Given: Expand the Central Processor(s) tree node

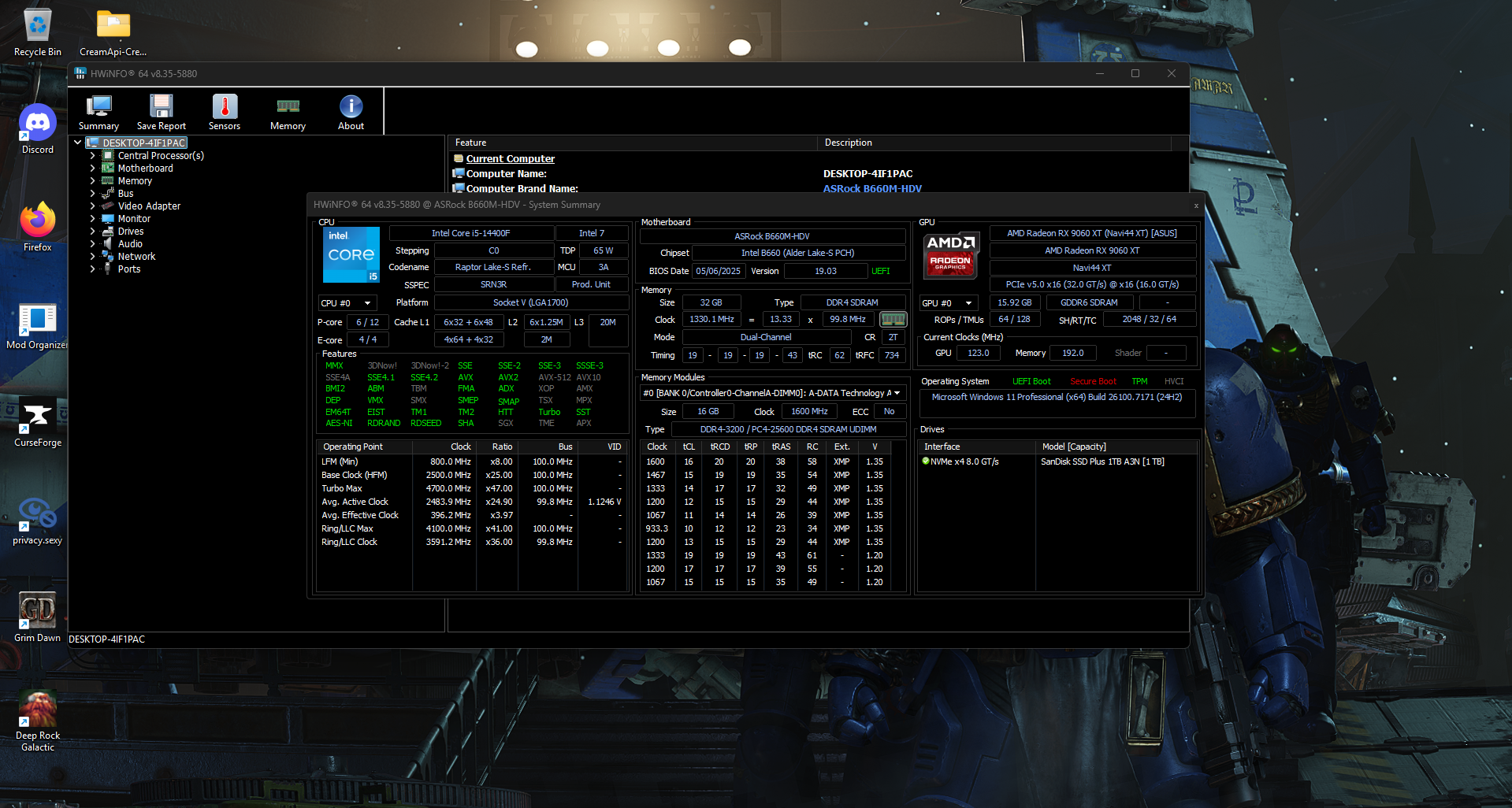Looking at the screenshot, I should click(92, 155).
